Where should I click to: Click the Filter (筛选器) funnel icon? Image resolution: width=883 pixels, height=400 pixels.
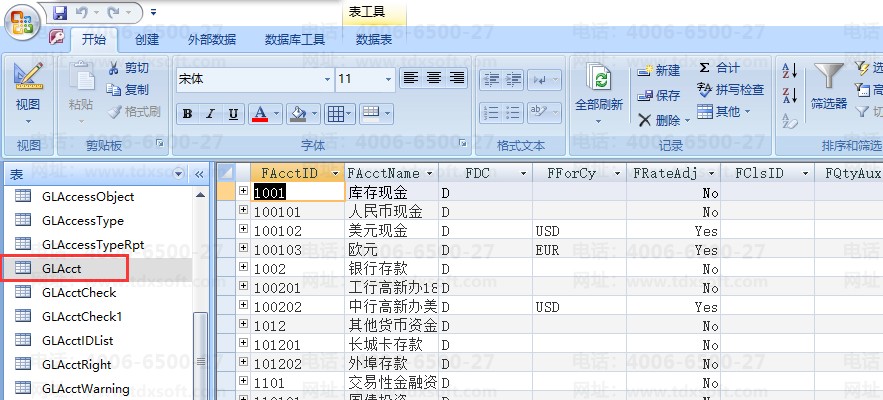[x=827, y=77]
